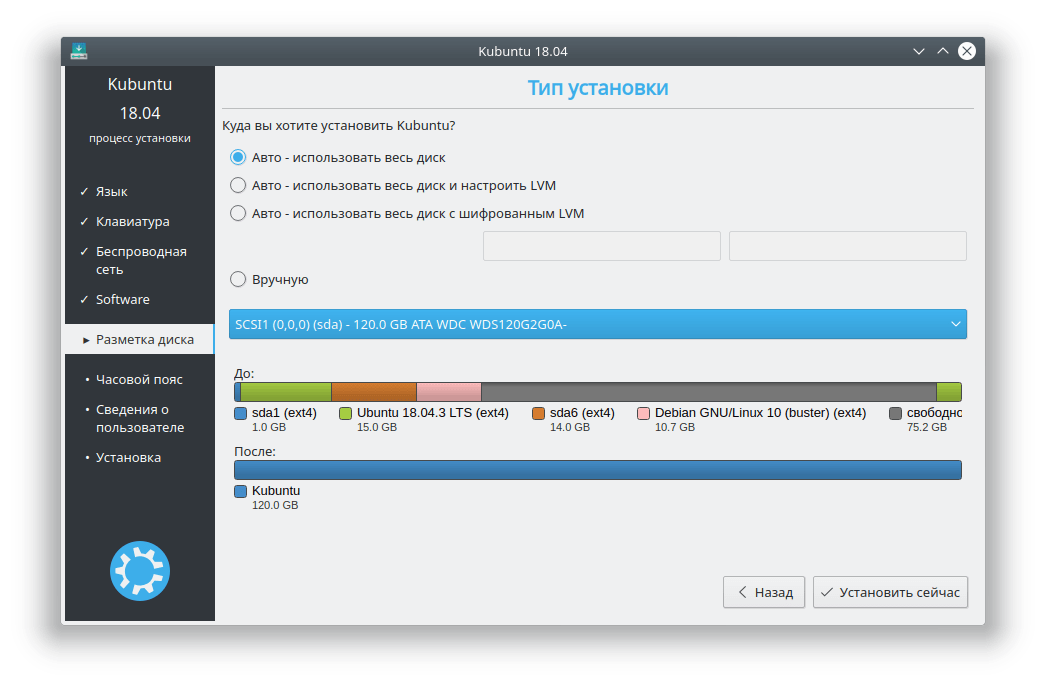
Task: Close the Kubuntu 18.04 installer window
Action: [x=967, y=51]
